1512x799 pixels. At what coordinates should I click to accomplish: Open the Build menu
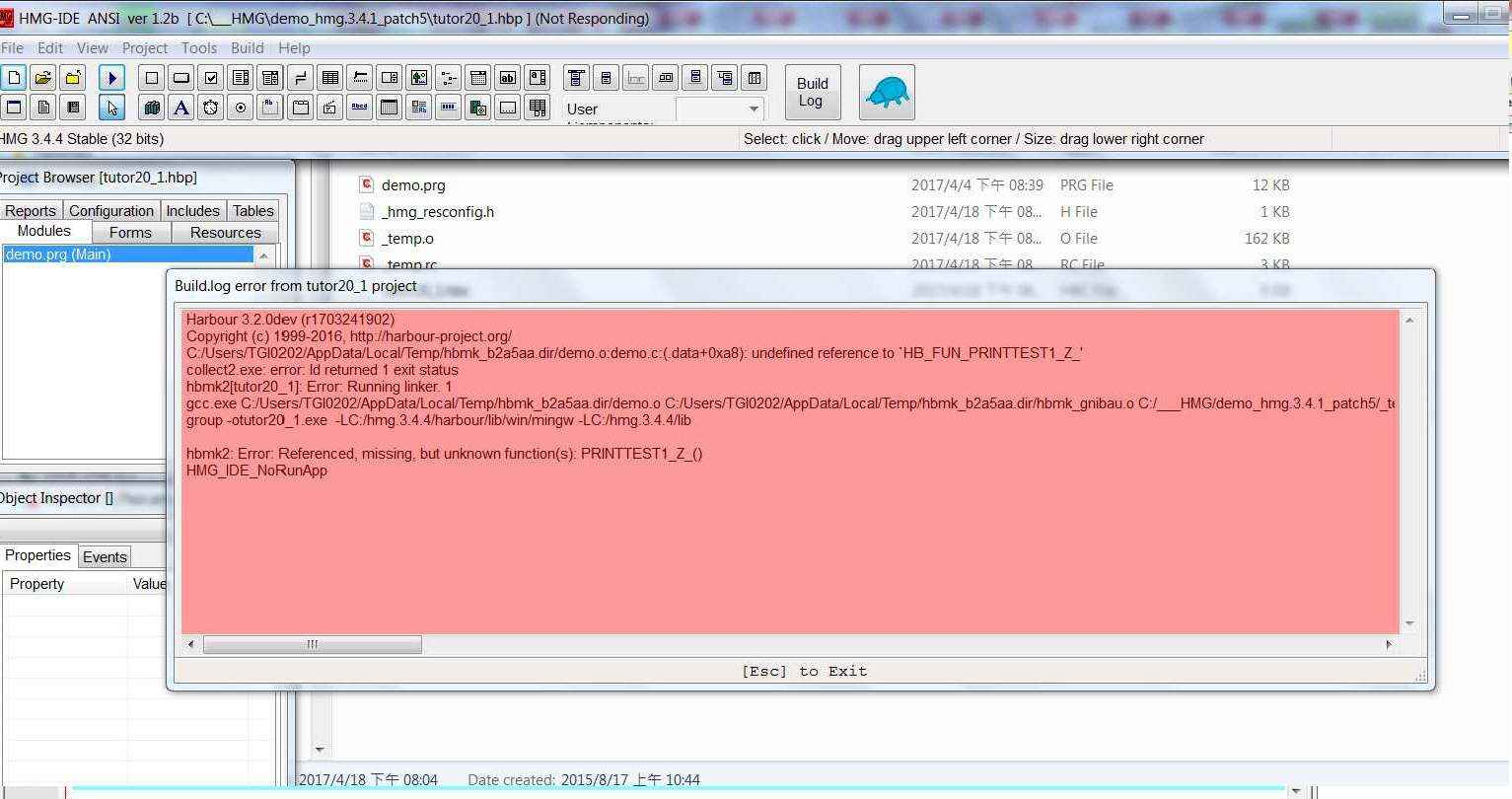(x=247, y=47)
